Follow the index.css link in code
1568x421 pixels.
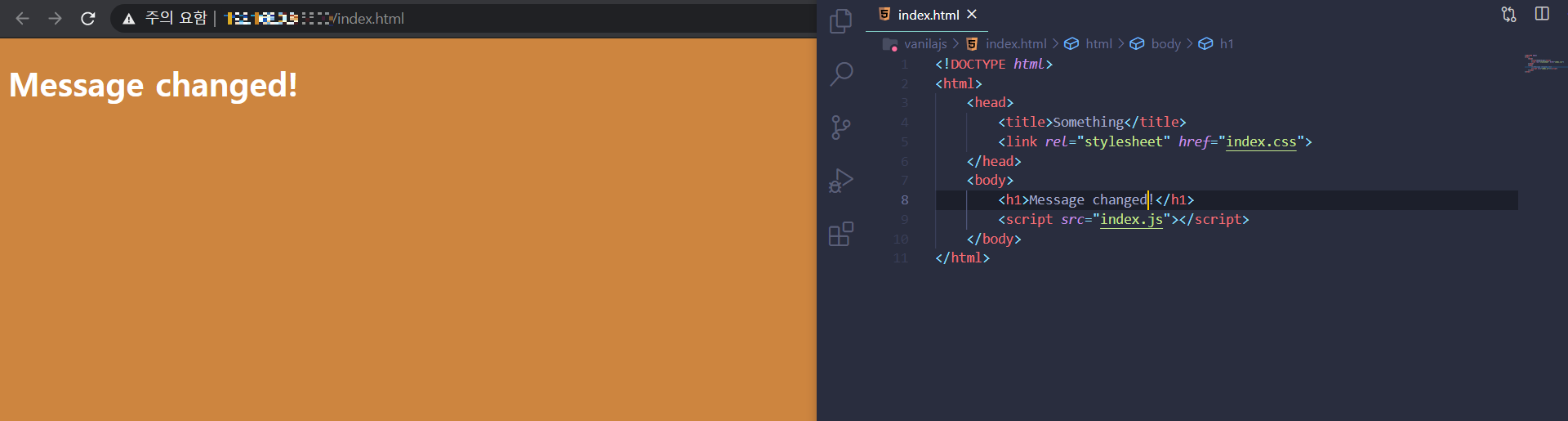(x=1261, y=141)
